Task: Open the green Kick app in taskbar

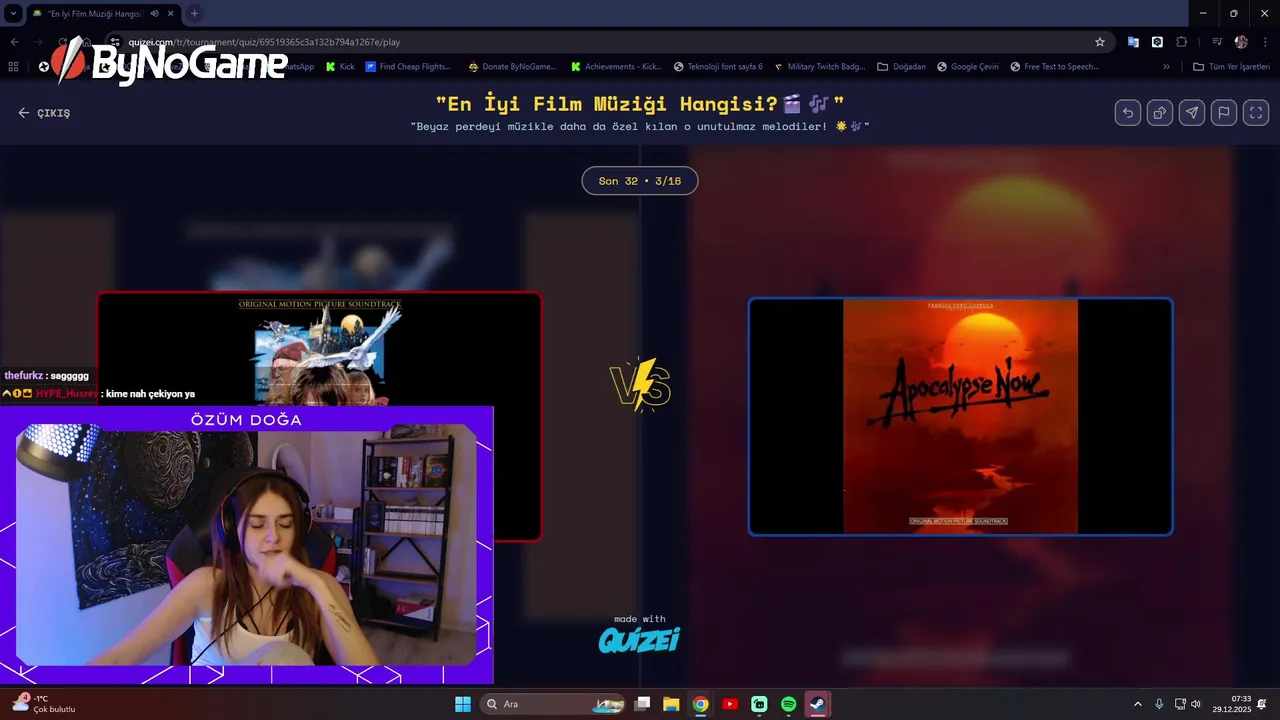Action: [759, 704]
